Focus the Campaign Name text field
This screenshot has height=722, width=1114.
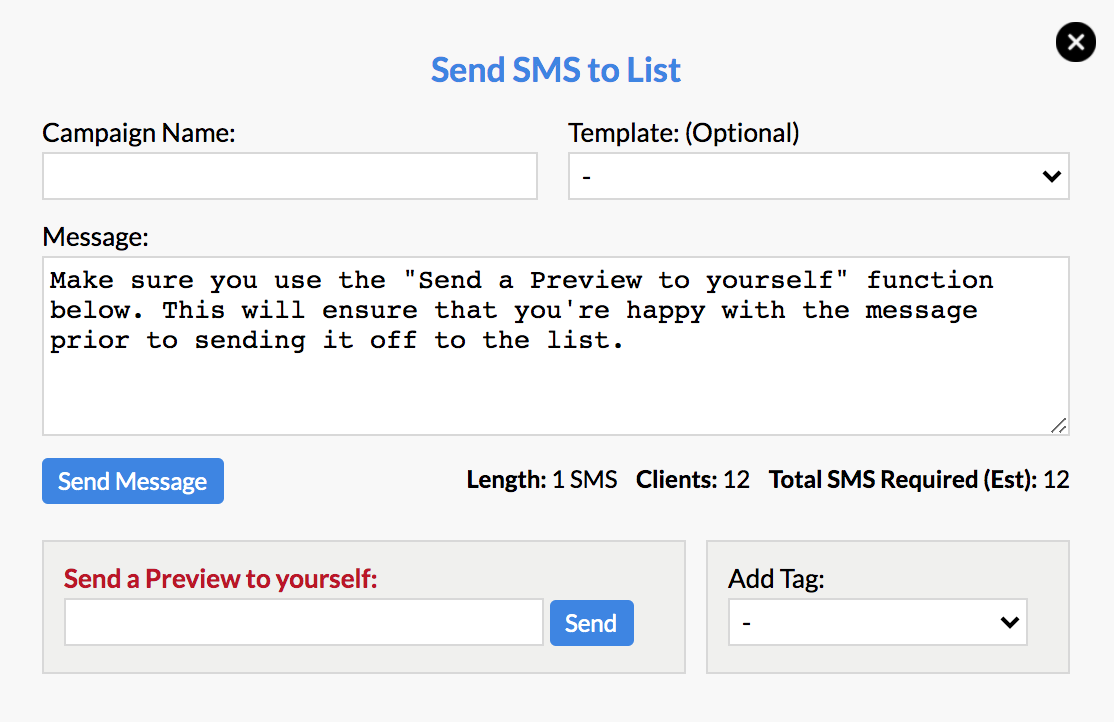pos(290,176)
